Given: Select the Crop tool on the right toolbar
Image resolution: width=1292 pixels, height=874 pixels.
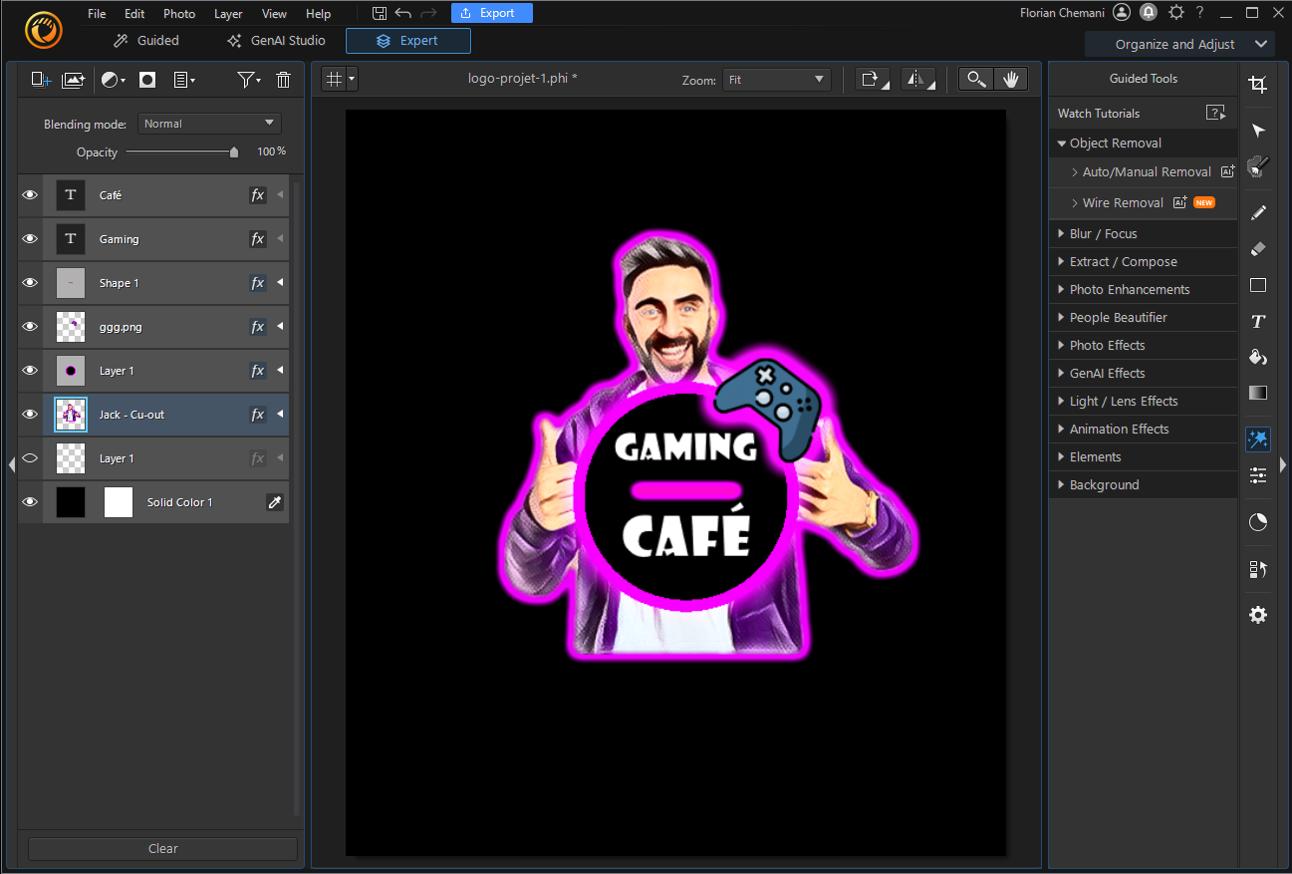Looking at the screenshot, I should click(1257, 84).
